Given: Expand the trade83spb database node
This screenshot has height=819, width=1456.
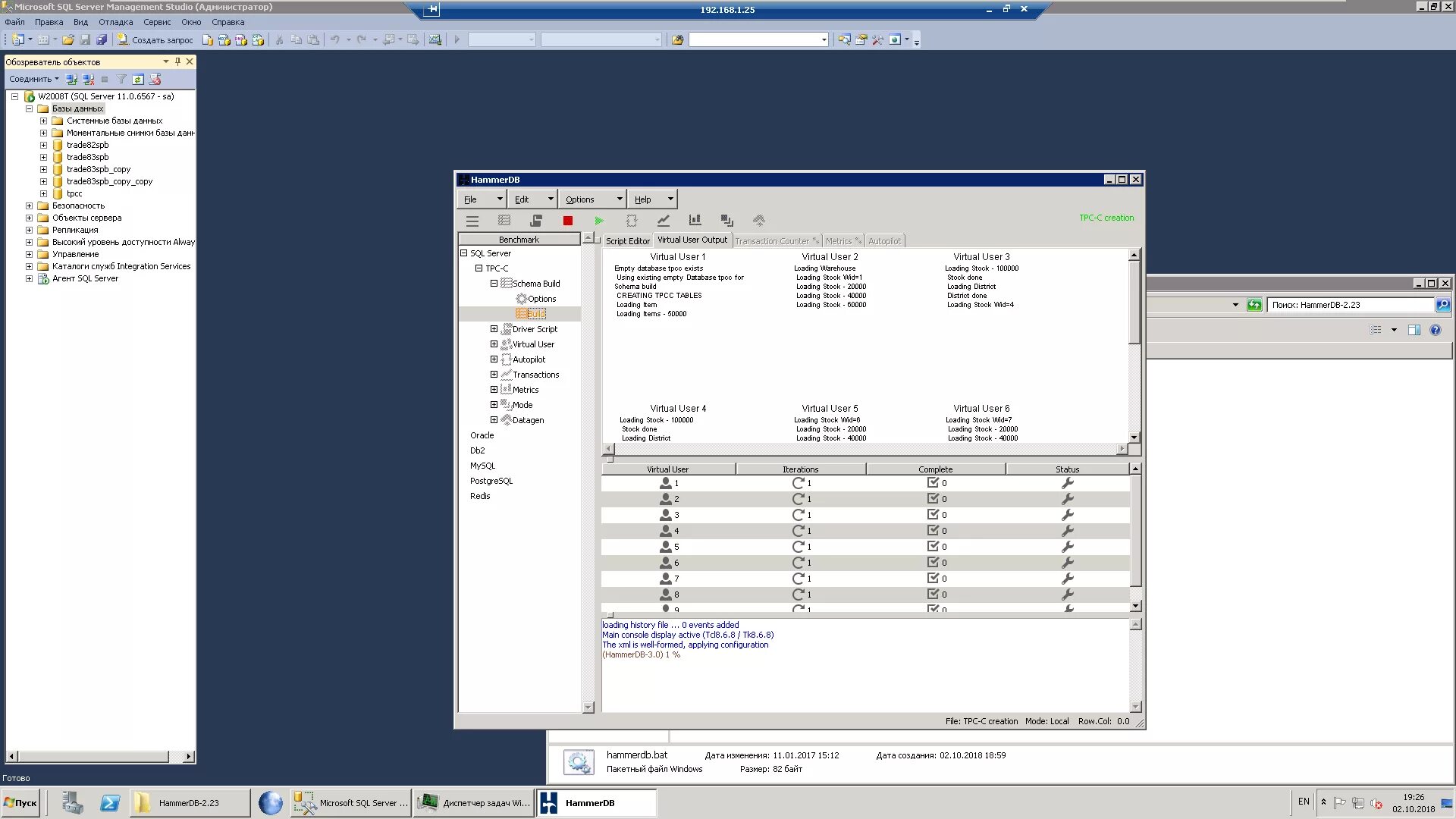Looking at the screenshot, I should (43, 157).
